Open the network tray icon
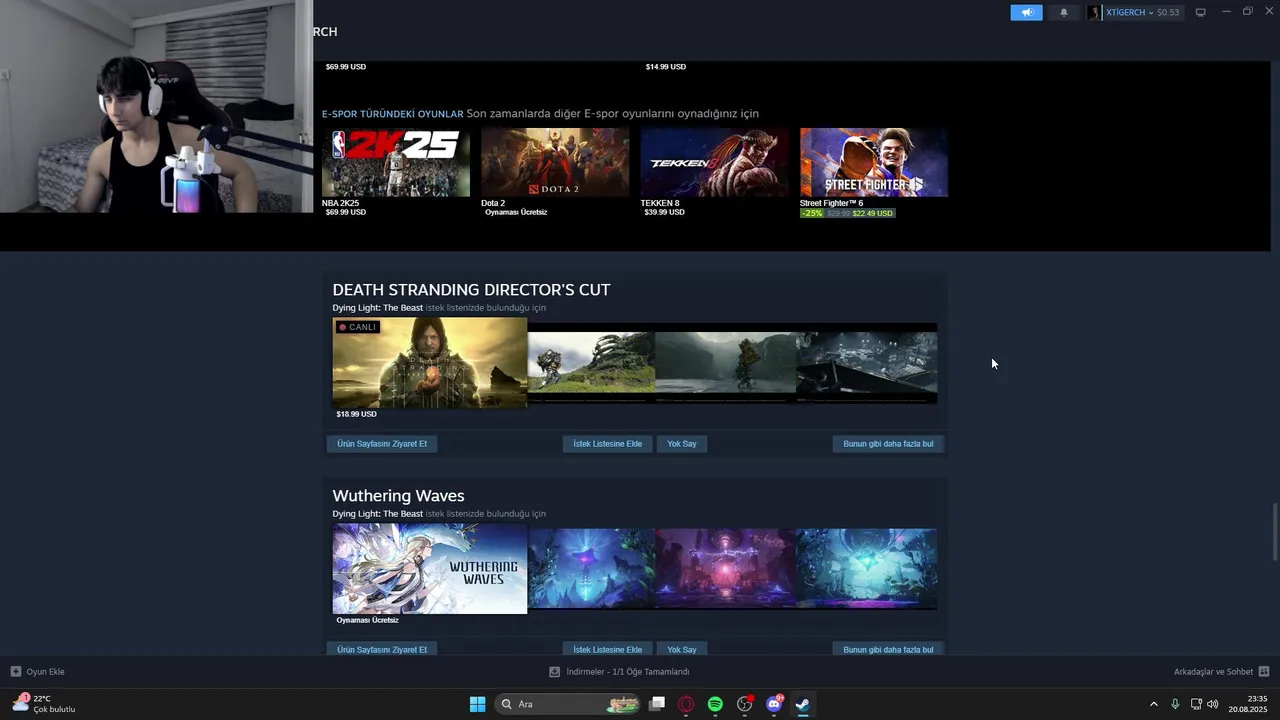Viewport: 1280px width, 720px height. point(1196,704)
